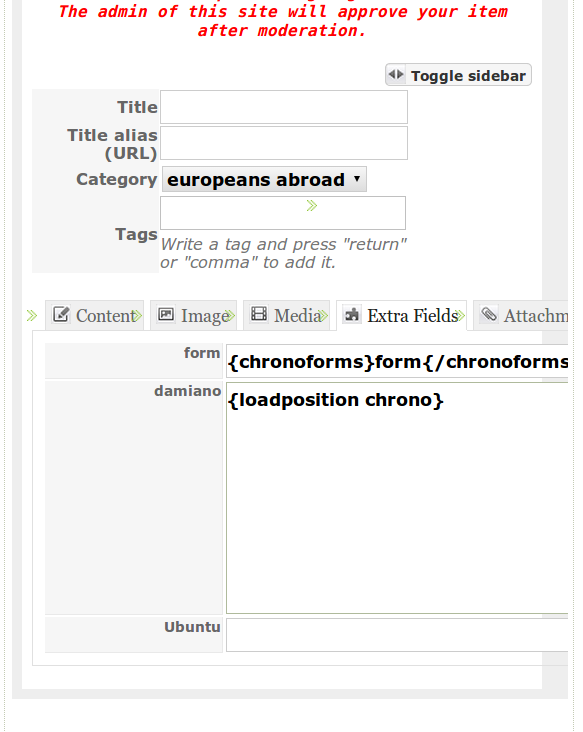Click green double arrow inside Tags field
The height and width of the screenshot is (732, 583).
pyautogui.click(x=312, y=205)
